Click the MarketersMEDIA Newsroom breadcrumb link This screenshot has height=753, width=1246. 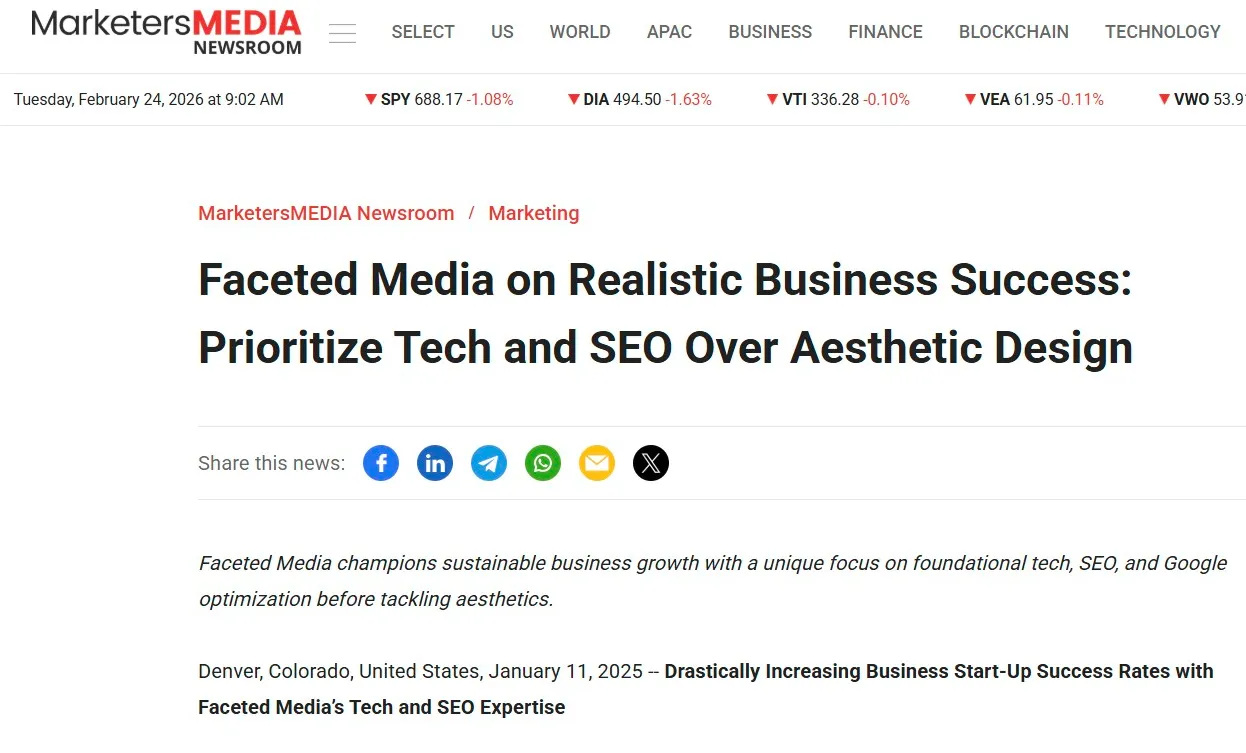pos(326,213)
